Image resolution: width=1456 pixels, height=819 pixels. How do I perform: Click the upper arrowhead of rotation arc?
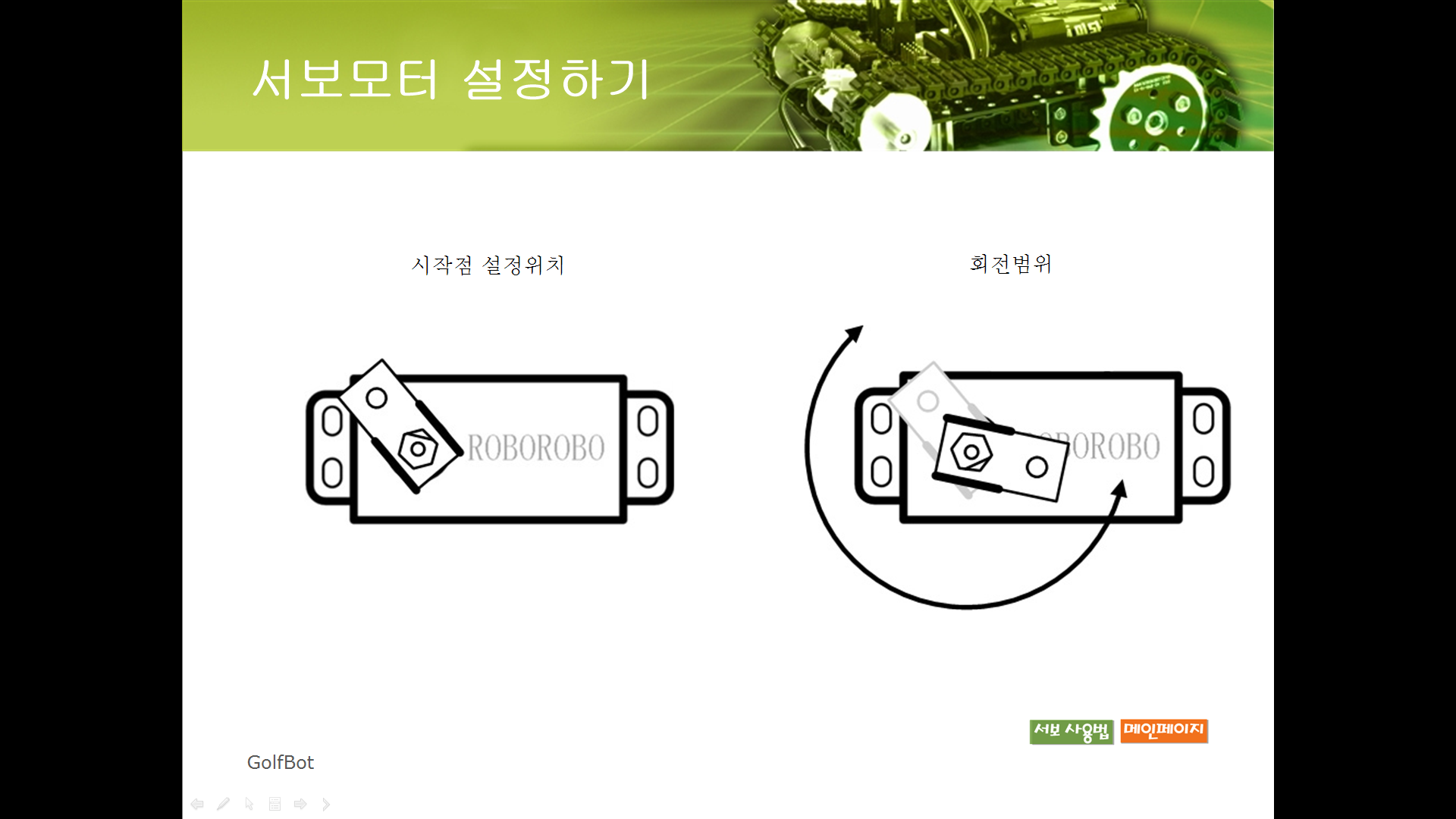(855, 334)
